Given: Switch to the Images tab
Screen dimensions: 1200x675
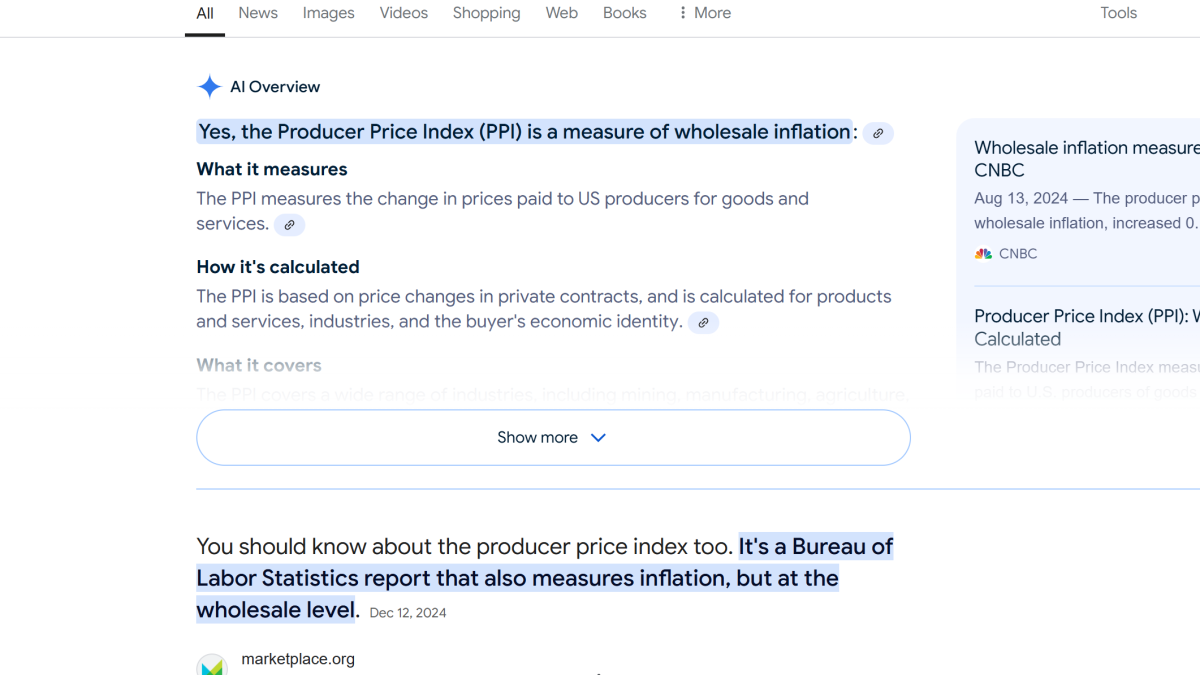Looking at the screenshot, I should tap(329, 13).
